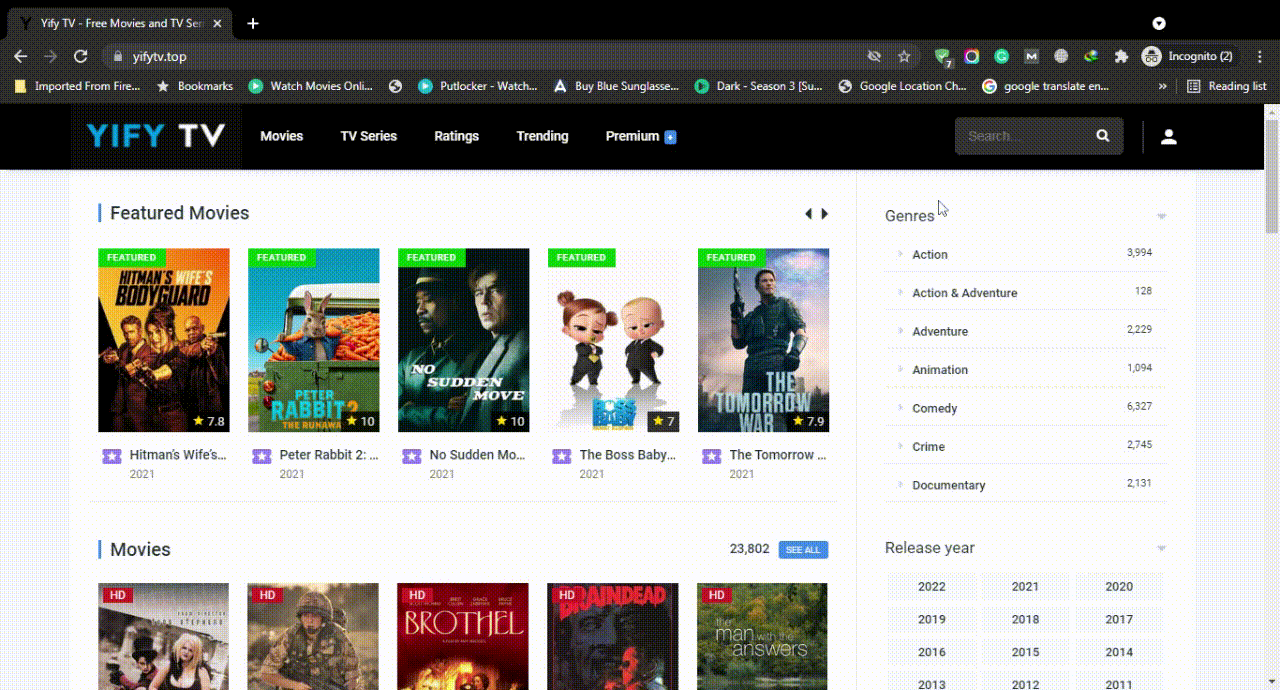
Task: Switch to the Yify TV browser tab
Action: click(120, 23)
